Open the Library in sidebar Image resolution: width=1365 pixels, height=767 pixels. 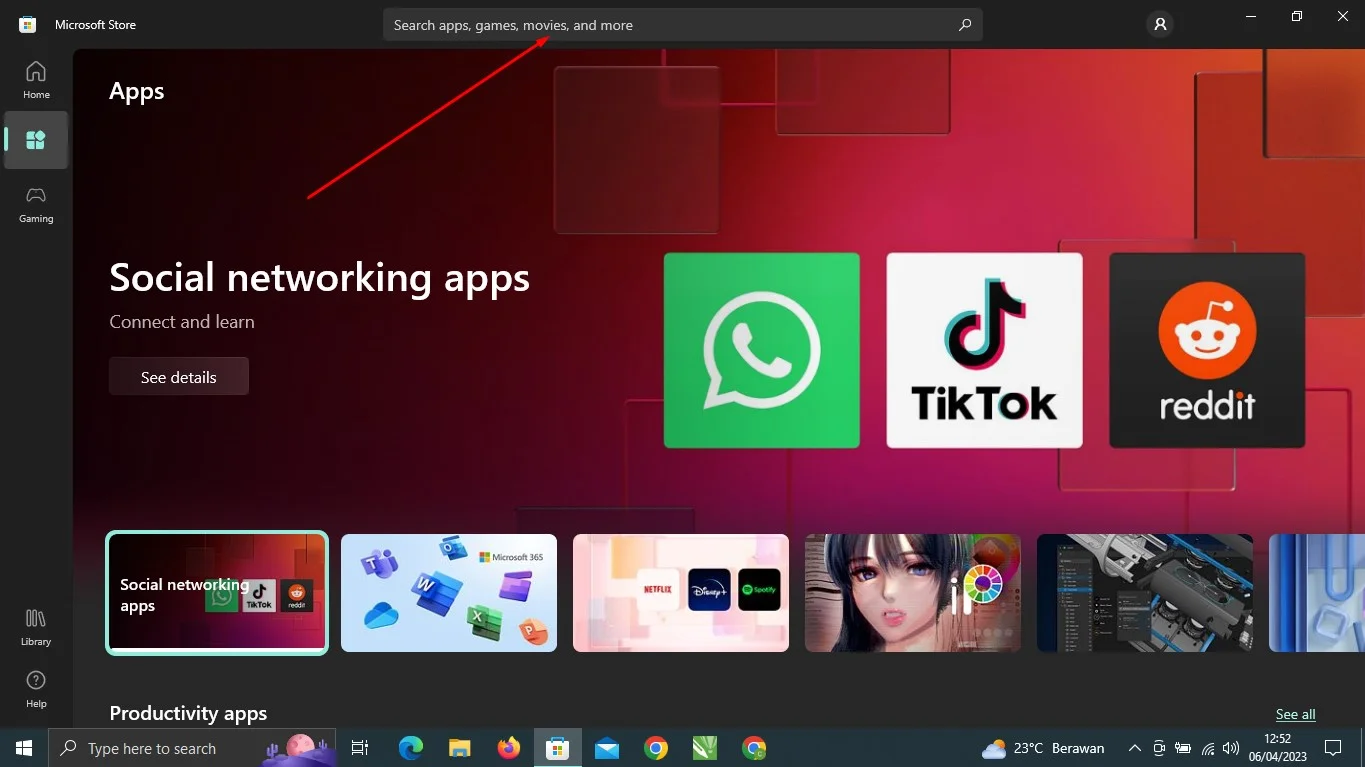point(36,627)
